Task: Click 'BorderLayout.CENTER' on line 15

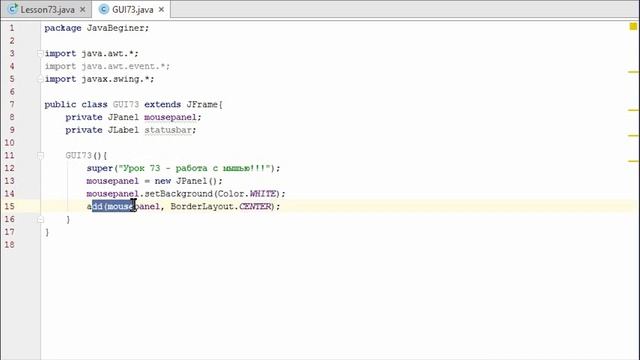Action: click(x=221, y=207)
